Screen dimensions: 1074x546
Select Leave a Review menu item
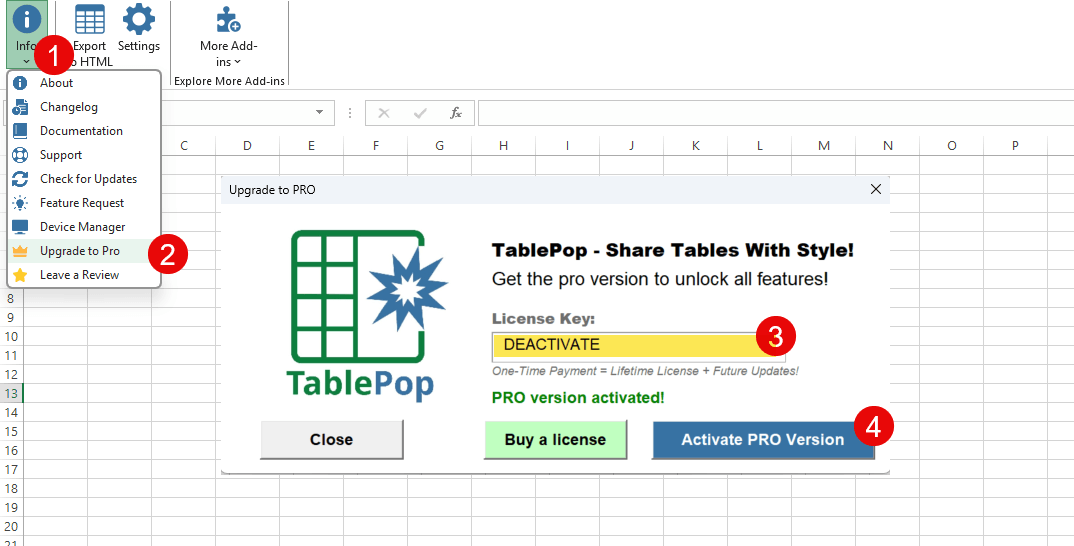click(x=79, y=275)
